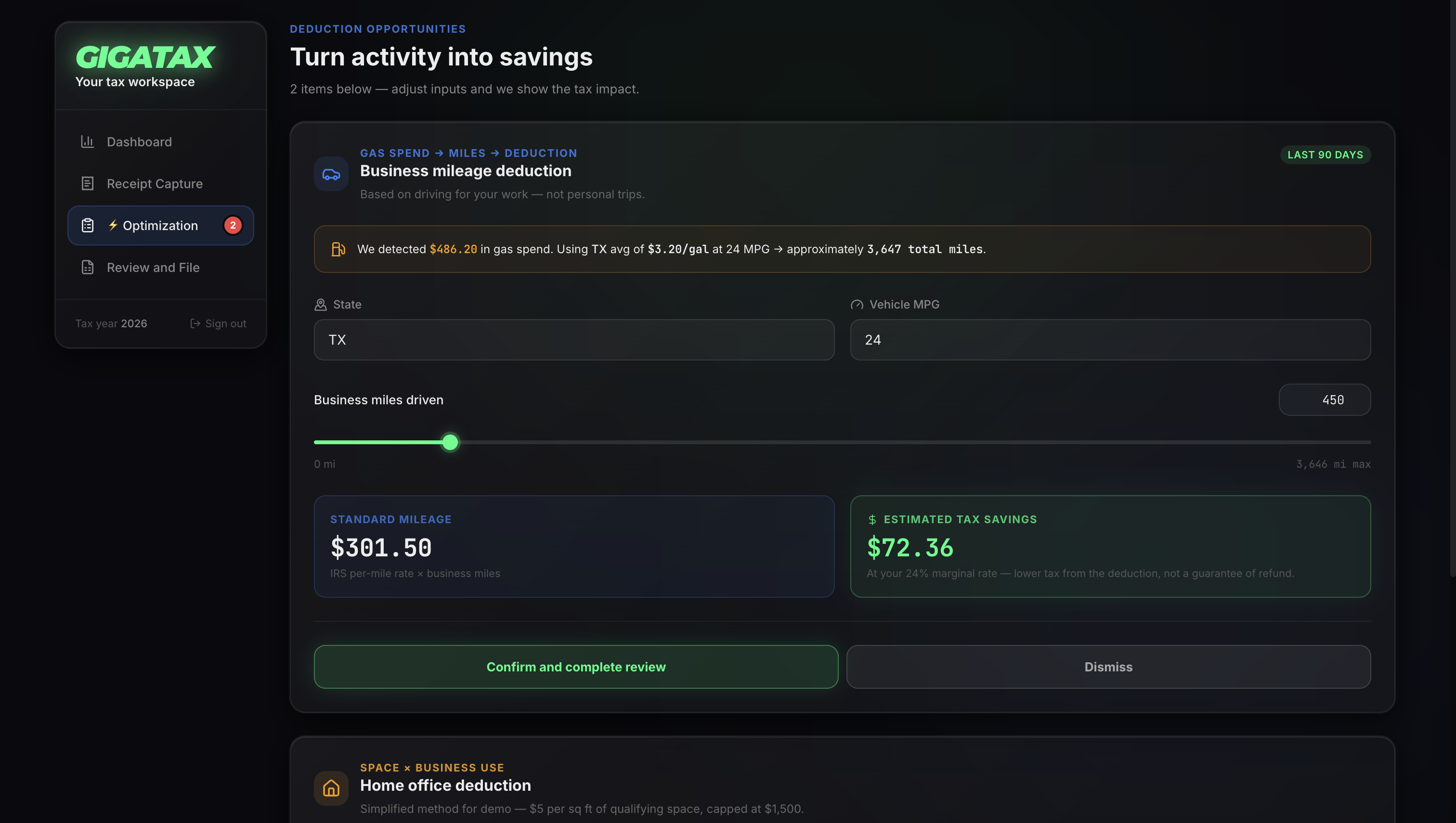Click the red notification badge on Optimization
The image size is (1456, 823).
[x=233, y=225]
